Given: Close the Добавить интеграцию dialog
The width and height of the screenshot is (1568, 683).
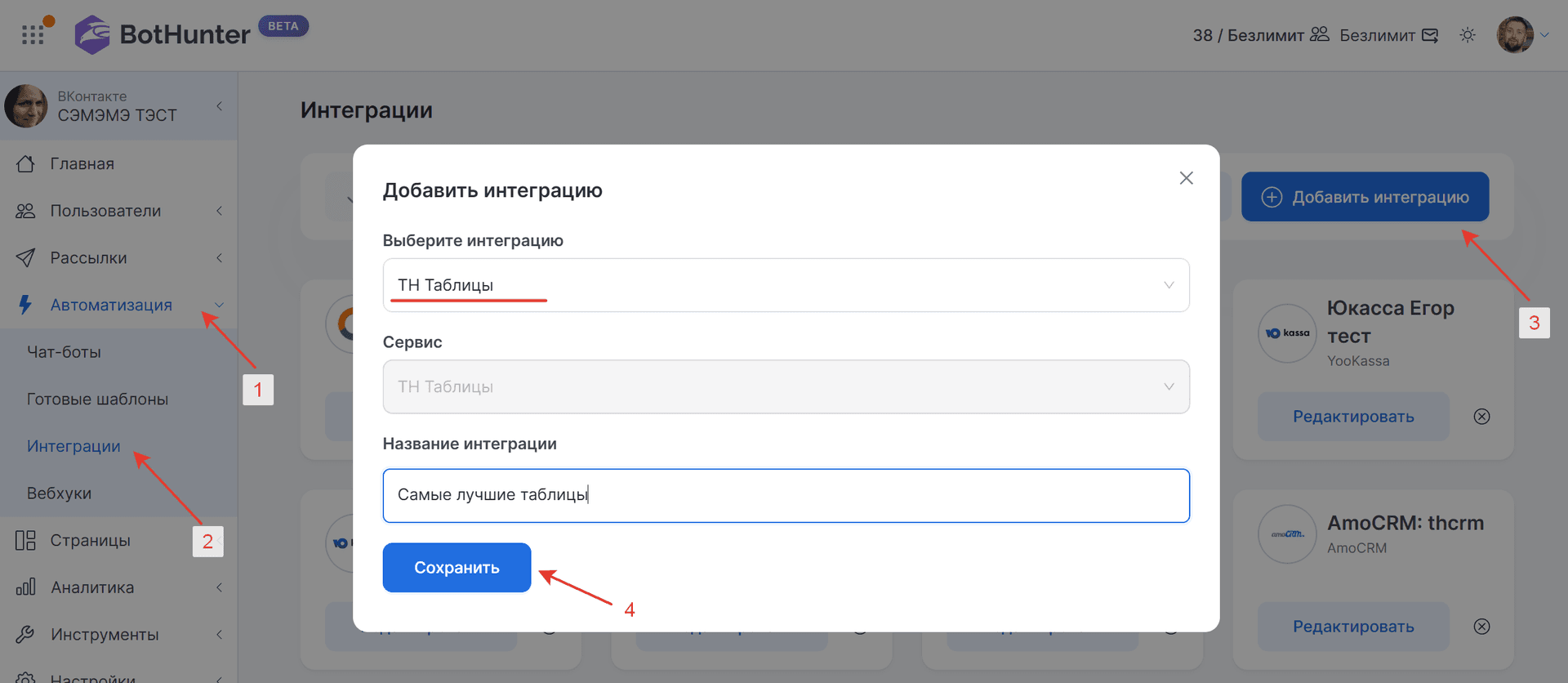Looking at the screenshot, I should [1186, 178].
